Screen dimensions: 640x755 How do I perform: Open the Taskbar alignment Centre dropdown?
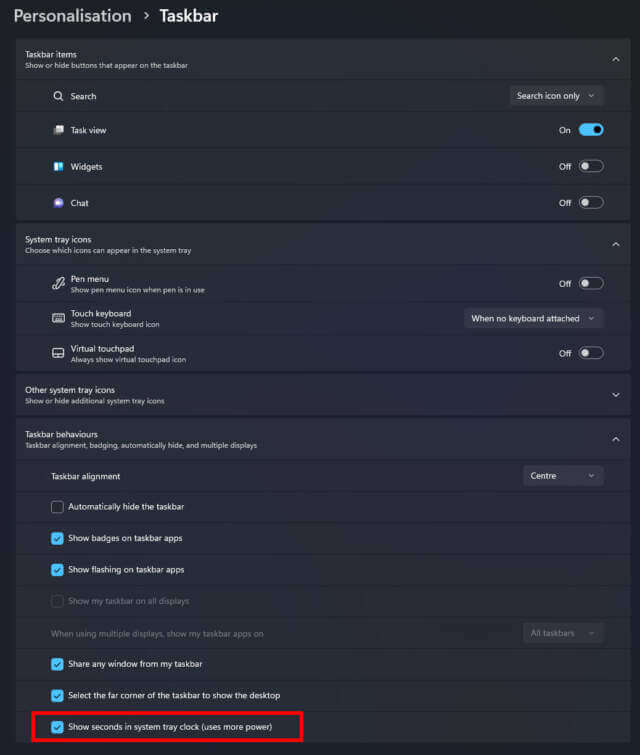pos(563,476)
